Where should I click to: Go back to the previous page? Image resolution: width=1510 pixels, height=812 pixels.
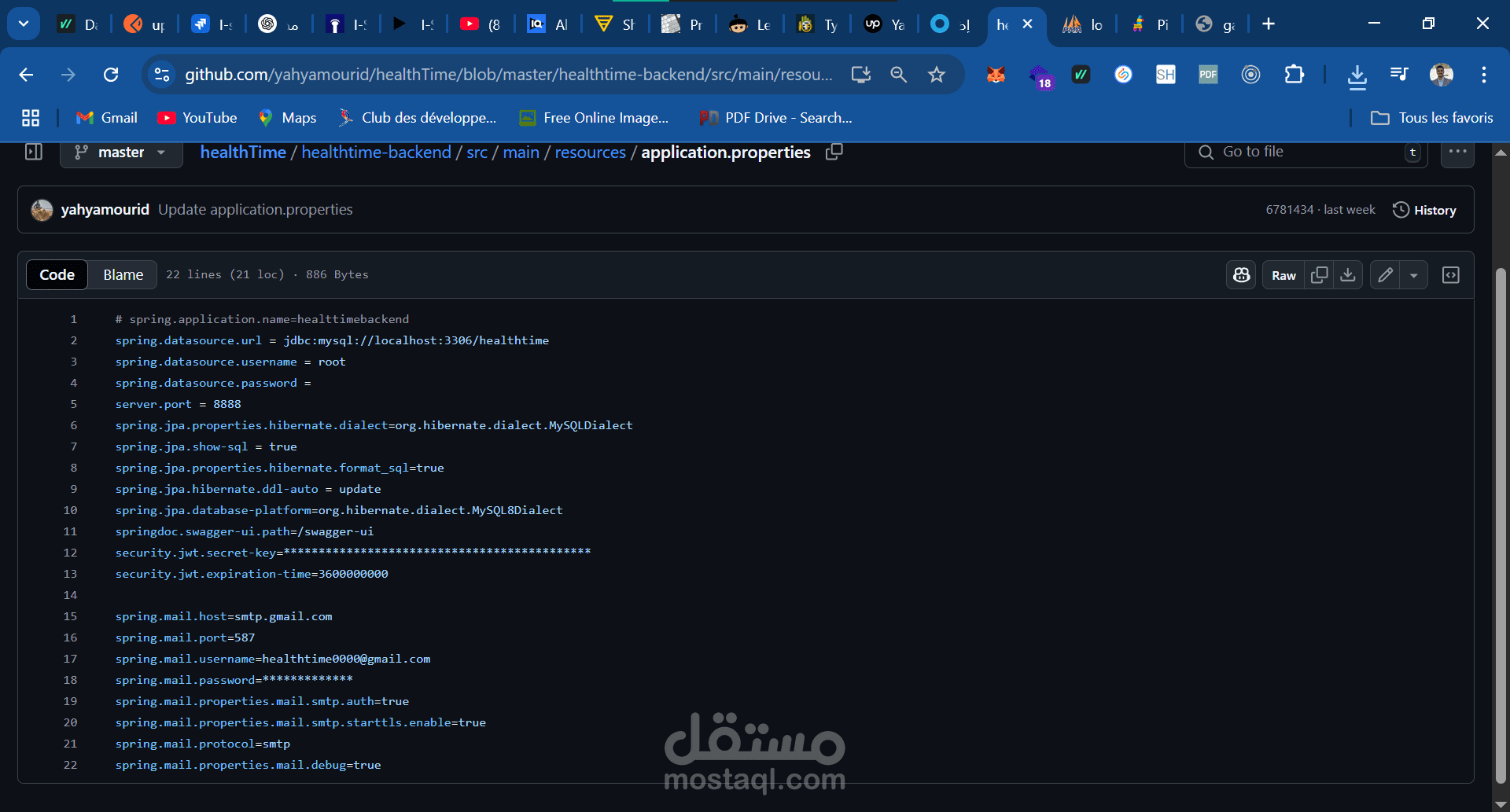[26, 75]
